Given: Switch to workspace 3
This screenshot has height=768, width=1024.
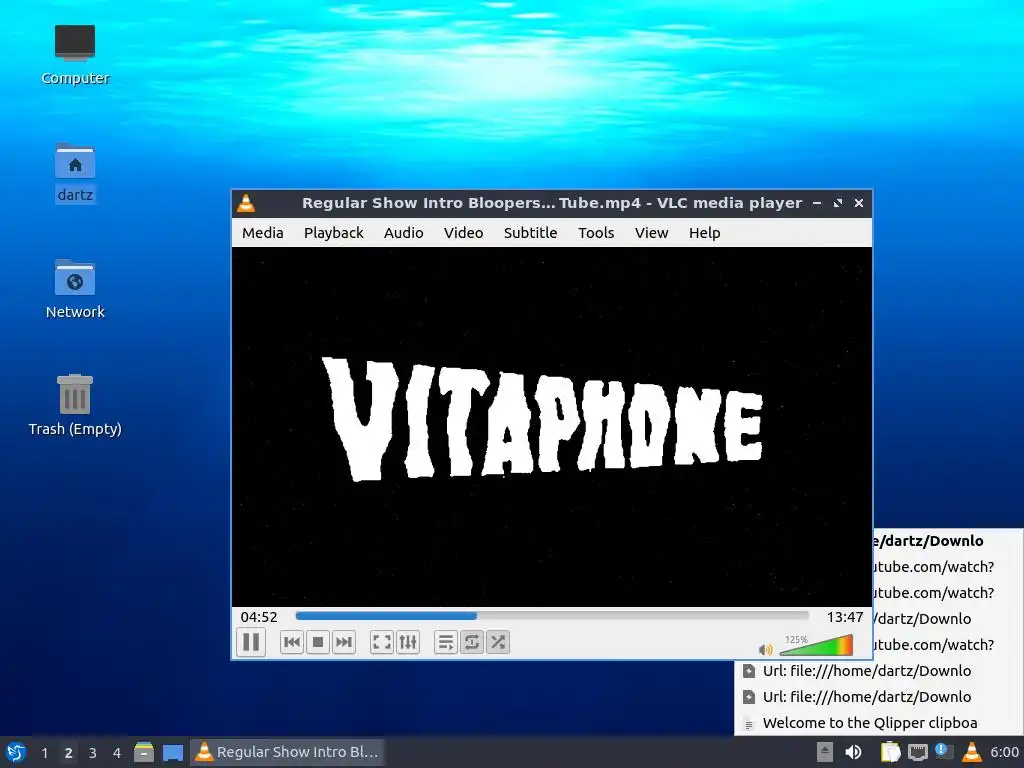Looking at the screenshot, I should tap(92, 753).
